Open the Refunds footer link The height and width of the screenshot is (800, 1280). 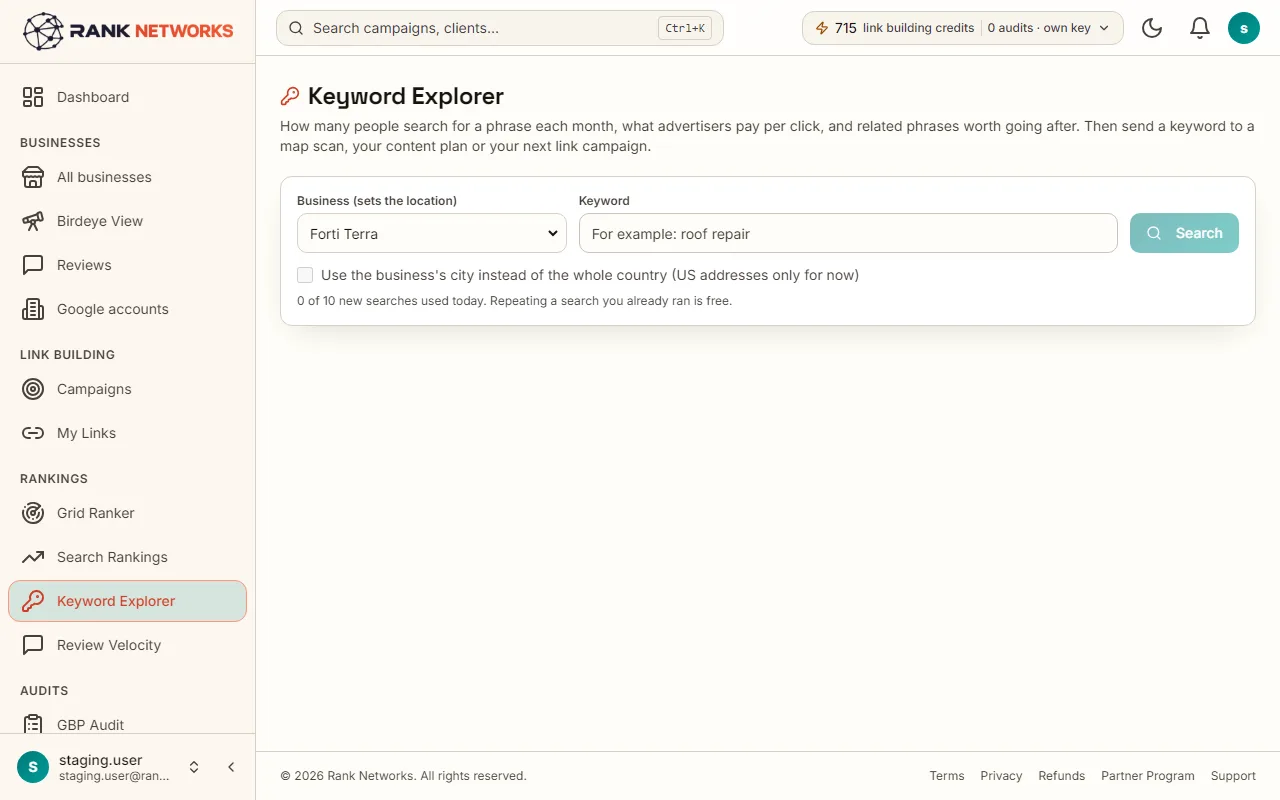tap(1062, 776)
